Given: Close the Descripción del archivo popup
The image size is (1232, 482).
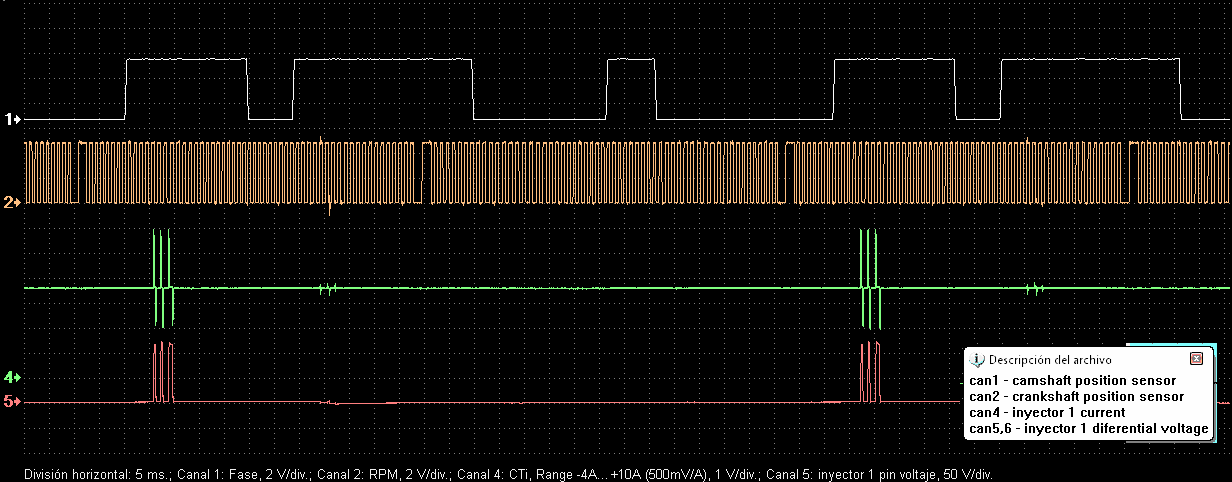Looking at the screenshot, I should (x=1196, y=359).
